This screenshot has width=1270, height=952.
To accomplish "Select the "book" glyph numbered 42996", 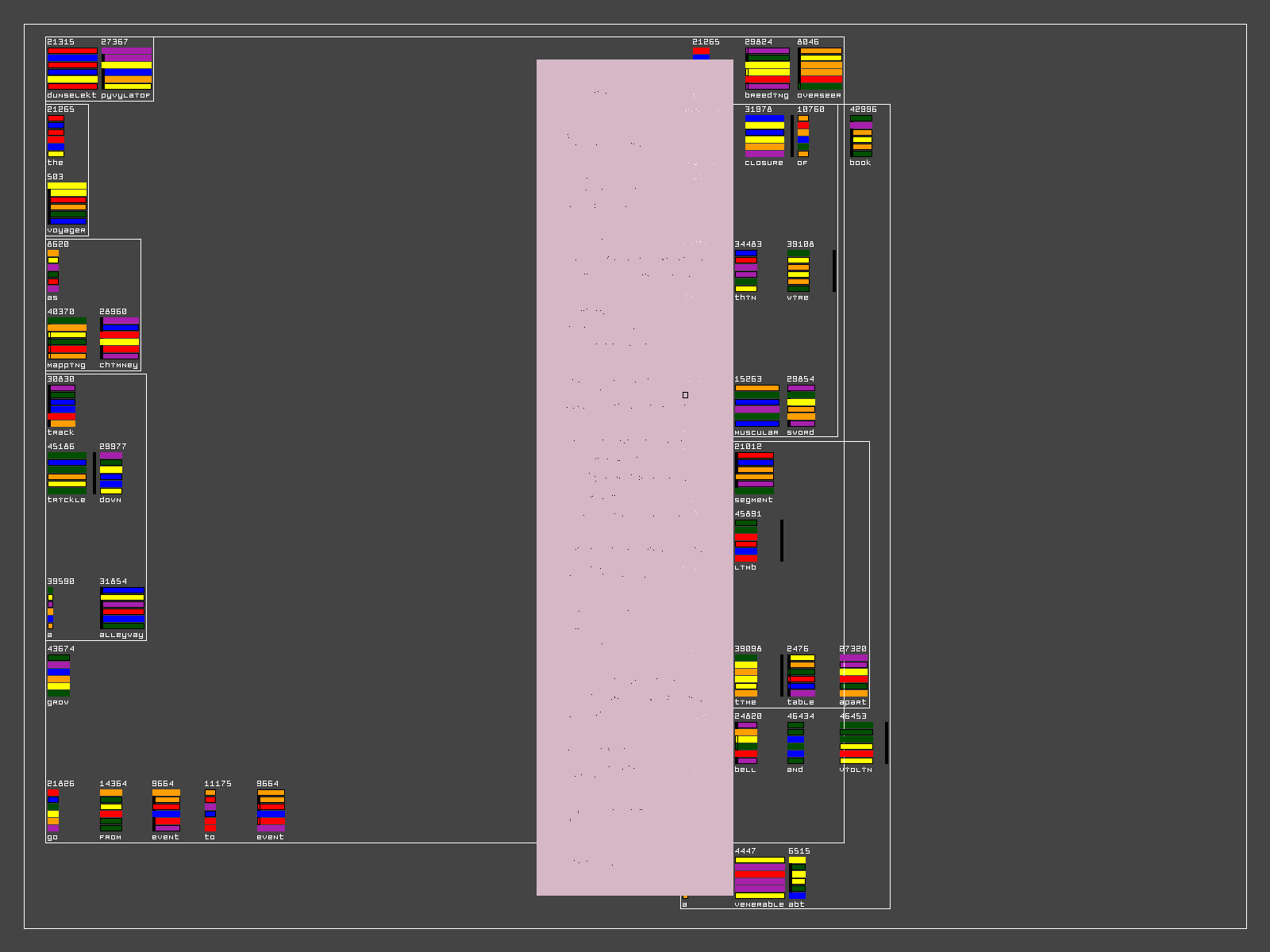I will [x=861, y=136].
